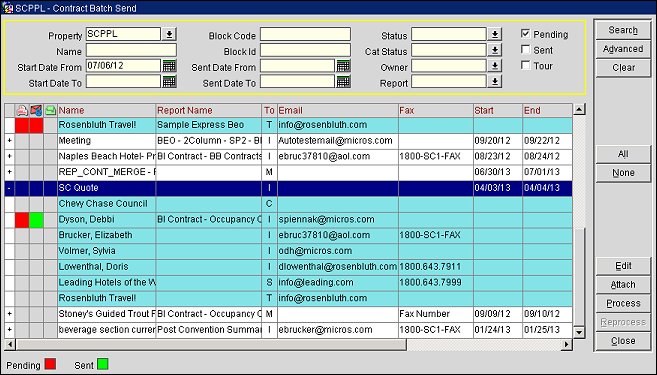Viewport: 657px width, 375px height.
Task: Click red pending print cell for Rosenbluth Travel
Action: (22, 125)
